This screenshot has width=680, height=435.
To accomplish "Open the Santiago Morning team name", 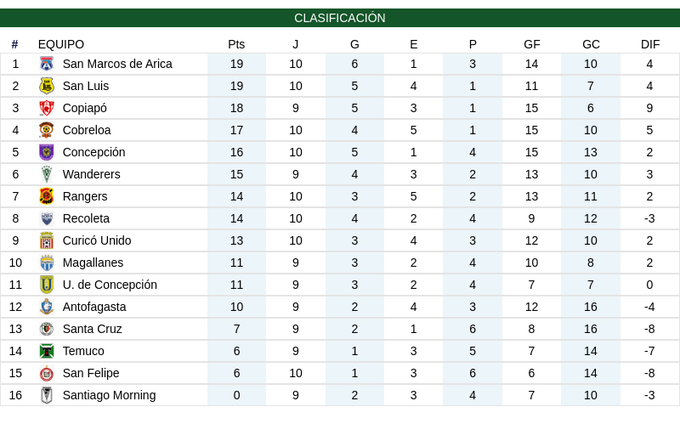I will tap(109, 396).
